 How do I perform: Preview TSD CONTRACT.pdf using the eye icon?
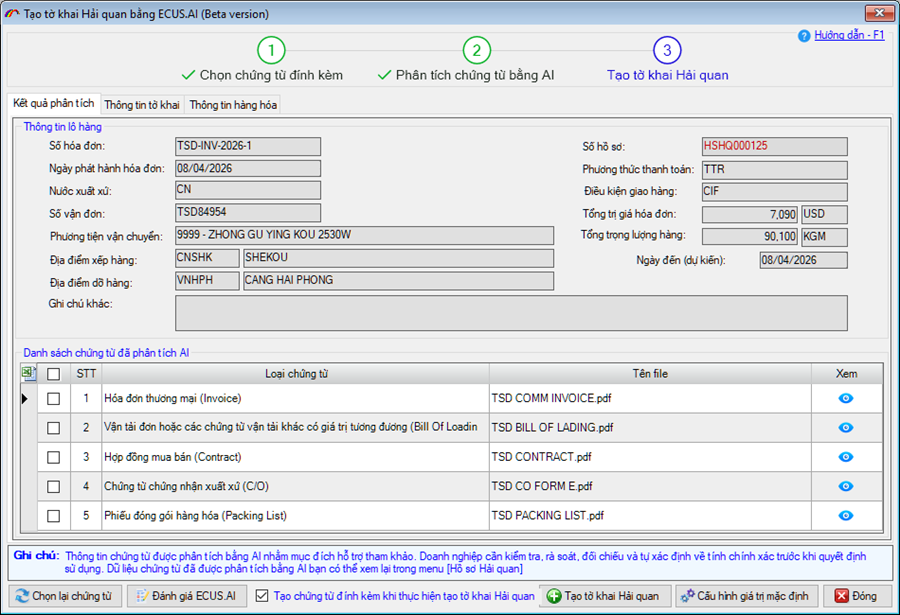pyautogui.click(x=845, y=457)
